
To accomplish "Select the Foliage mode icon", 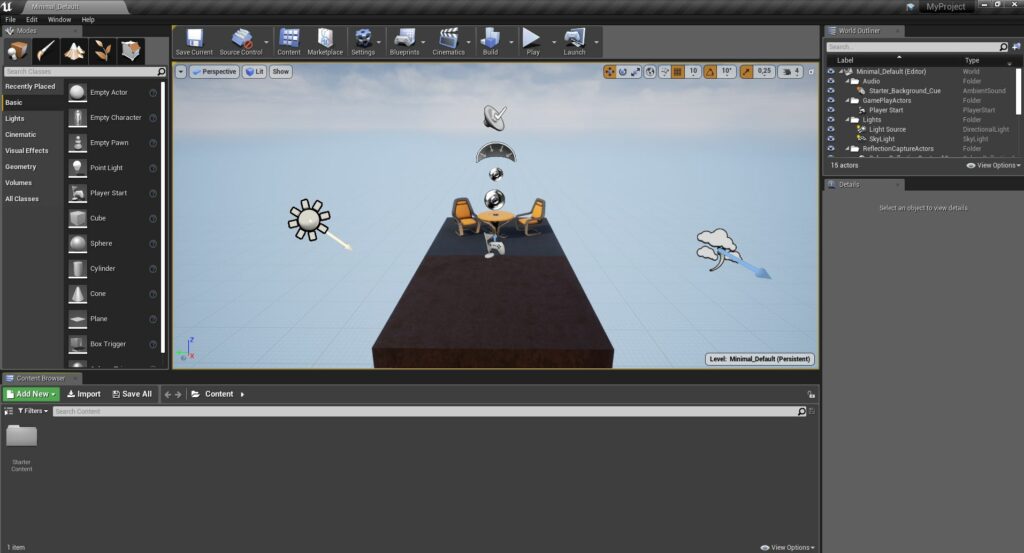I will point(103,51).
